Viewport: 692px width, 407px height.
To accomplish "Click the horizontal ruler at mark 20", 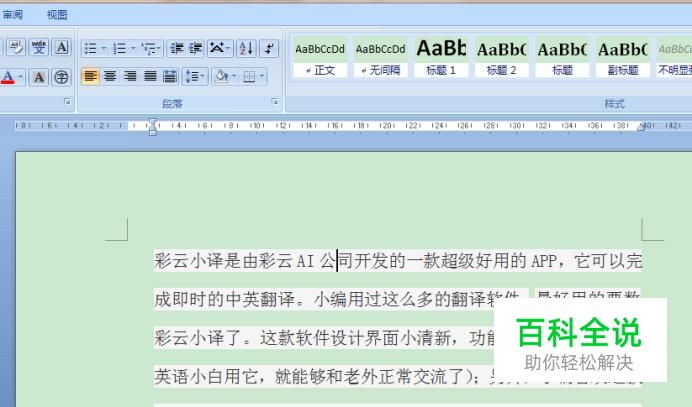I will coord(387,126).
